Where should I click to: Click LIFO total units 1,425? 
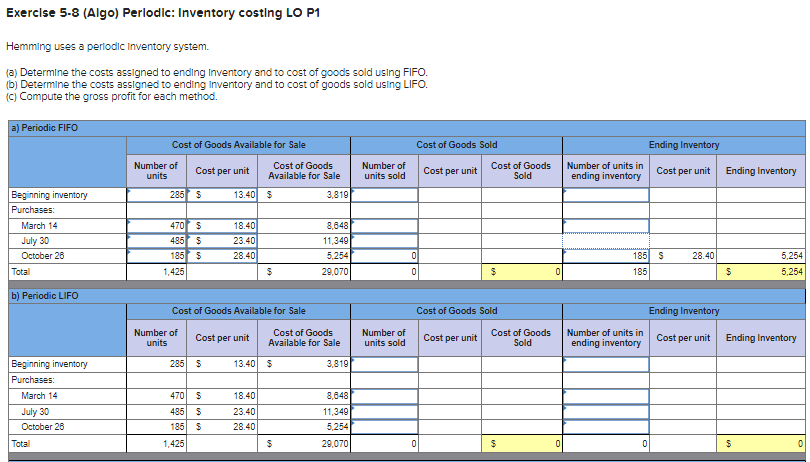[x=157, y=443]
